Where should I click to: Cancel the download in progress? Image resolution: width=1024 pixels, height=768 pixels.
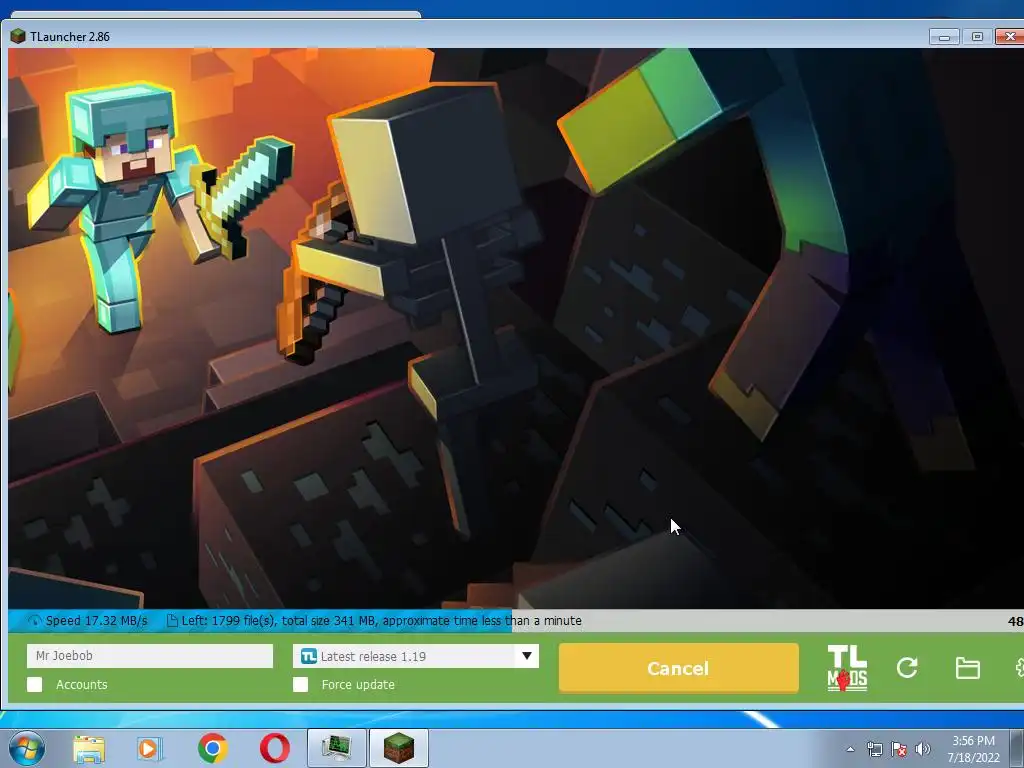(x=679, y=668)
